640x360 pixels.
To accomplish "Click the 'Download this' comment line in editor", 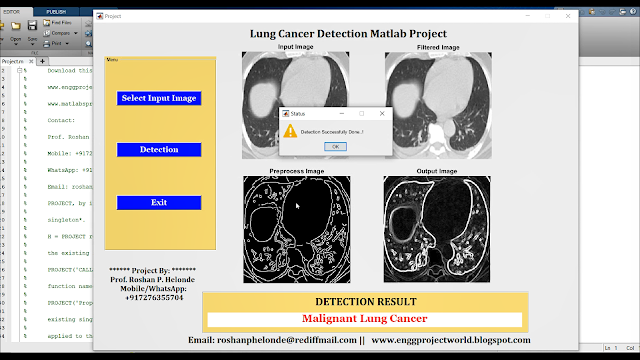I will [70, 71].
